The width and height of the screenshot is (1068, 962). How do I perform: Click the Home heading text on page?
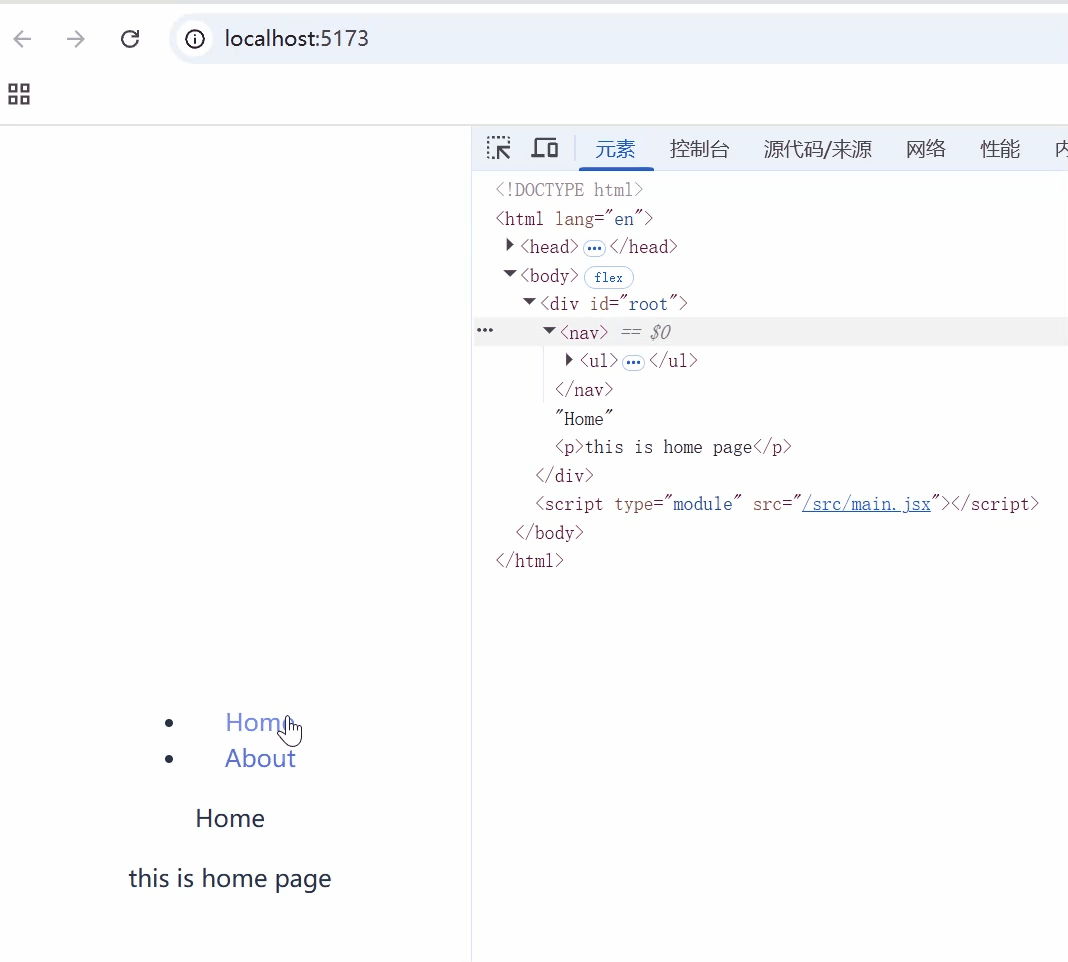(230, 818)
